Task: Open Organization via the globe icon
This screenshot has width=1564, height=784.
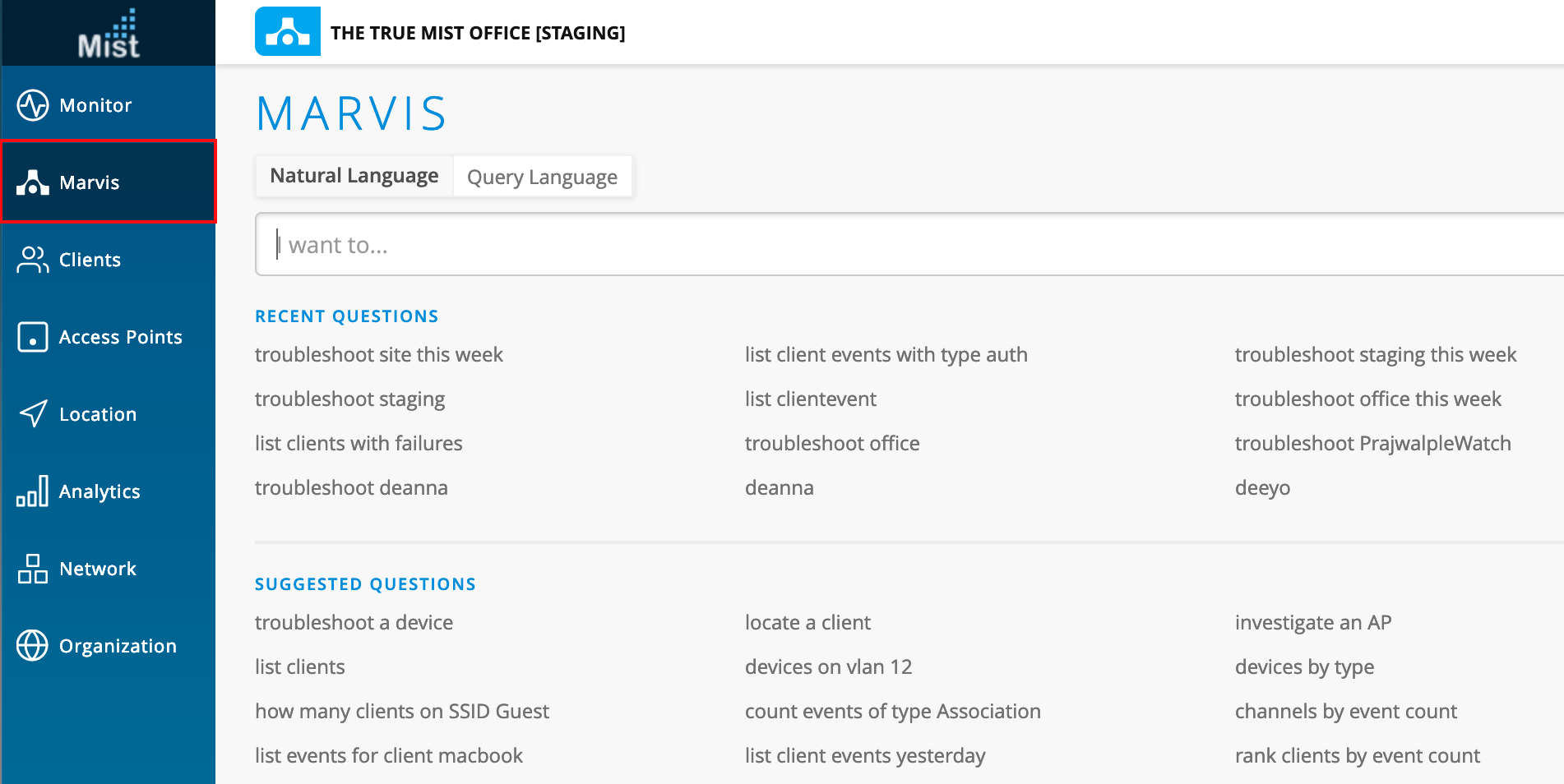Action: [x=33, y=646]
